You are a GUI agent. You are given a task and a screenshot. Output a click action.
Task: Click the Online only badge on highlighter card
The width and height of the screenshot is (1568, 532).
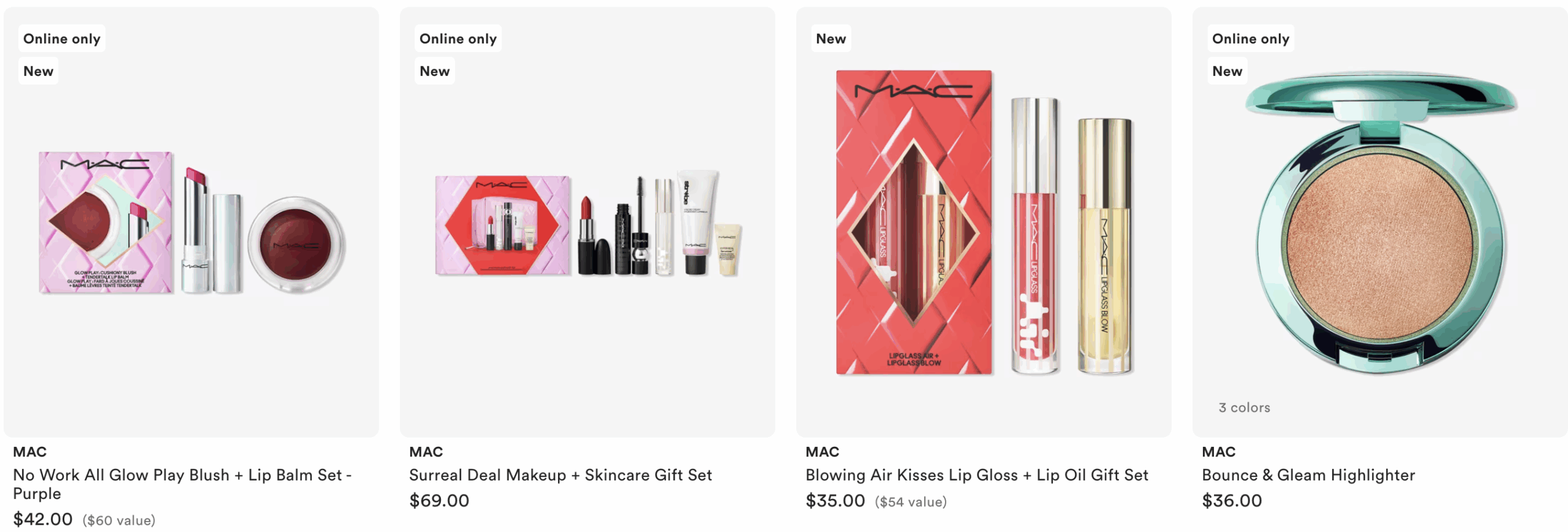coord(1251,39)
